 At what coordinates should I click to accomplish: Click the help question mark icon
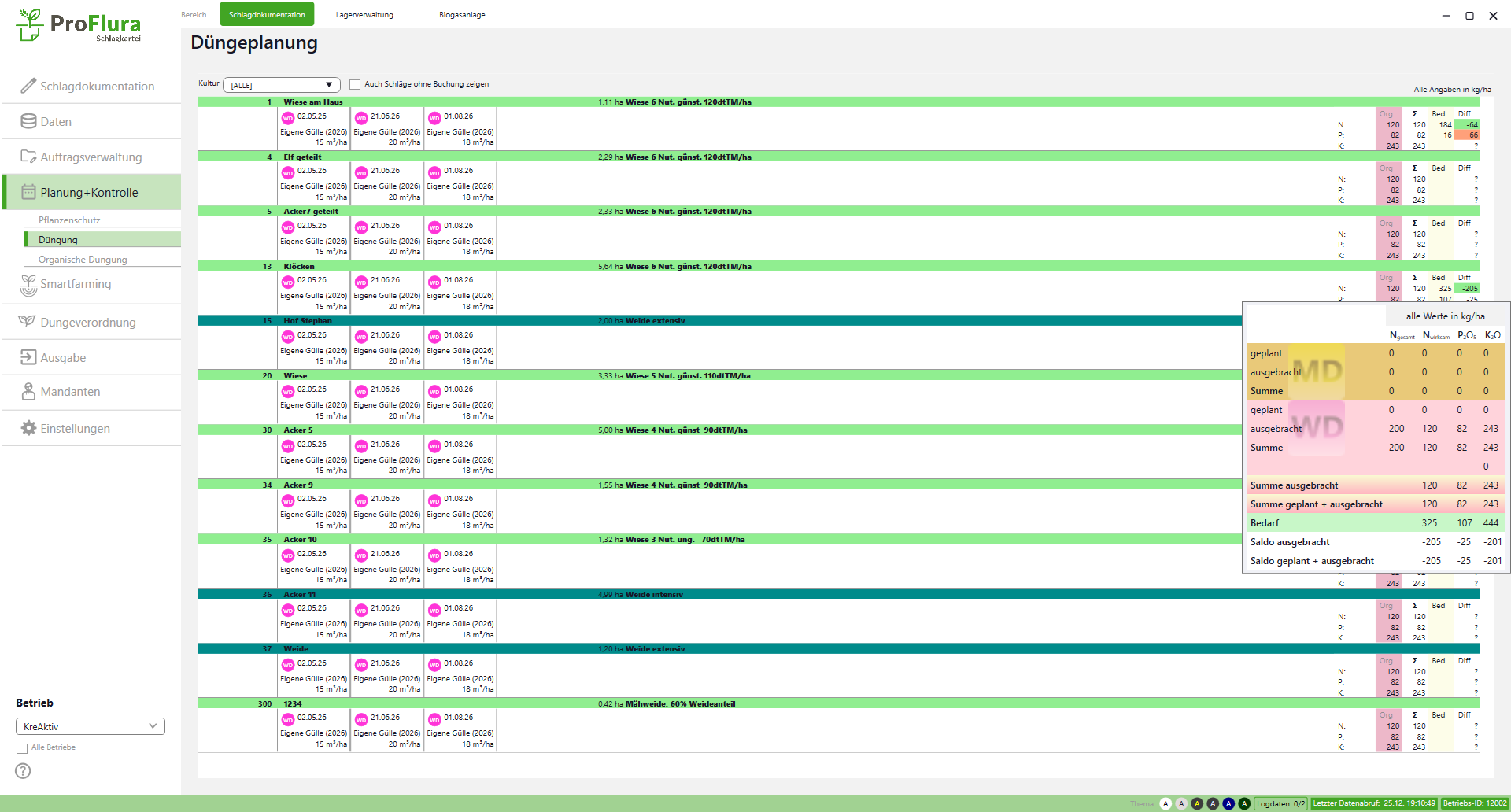[x=24, y=771]
